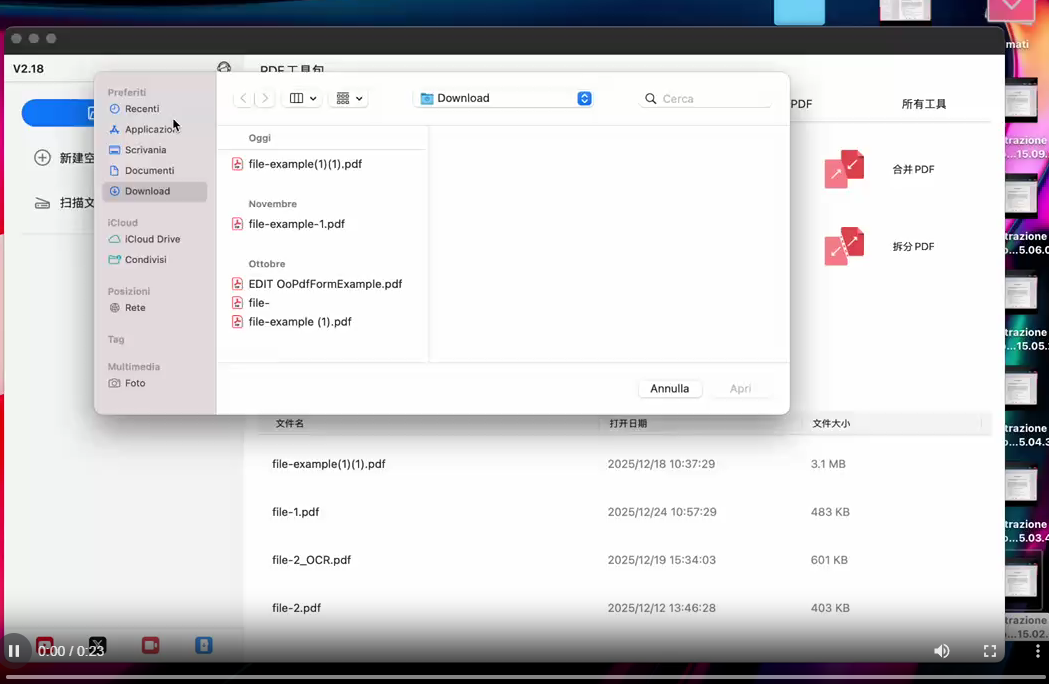The width and height of the screenshot is (1049, 684).
Task: Focus the Cerca search field
Action: 706,98
